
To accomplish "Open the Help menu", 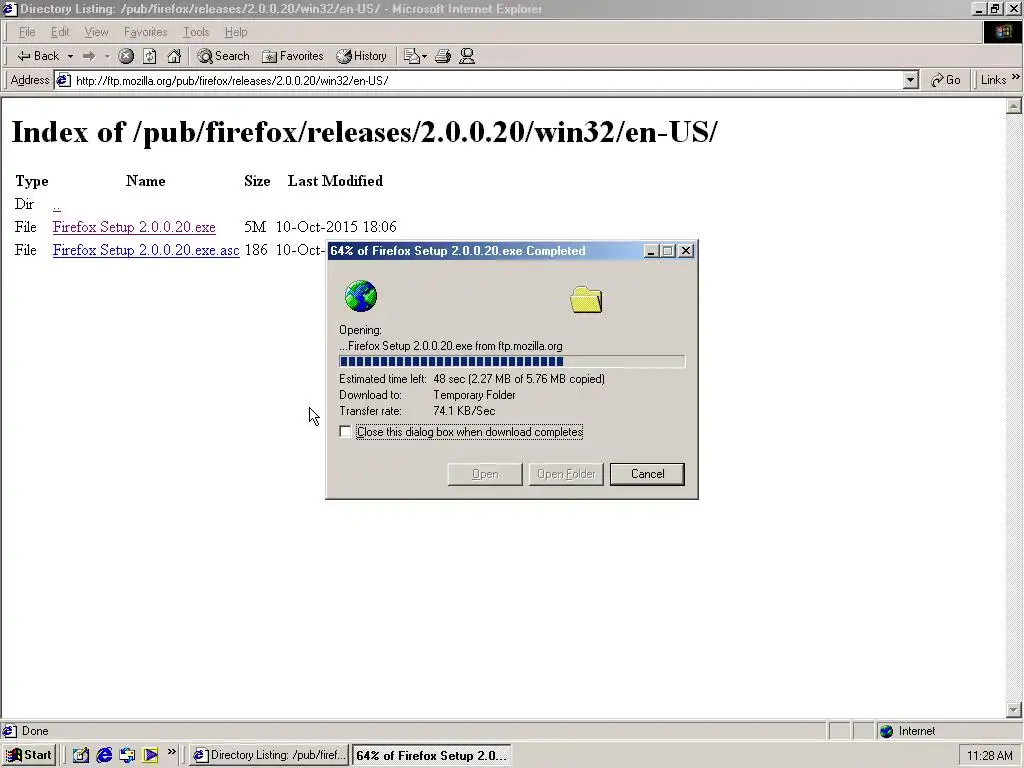I will click(x=236, y=32).
